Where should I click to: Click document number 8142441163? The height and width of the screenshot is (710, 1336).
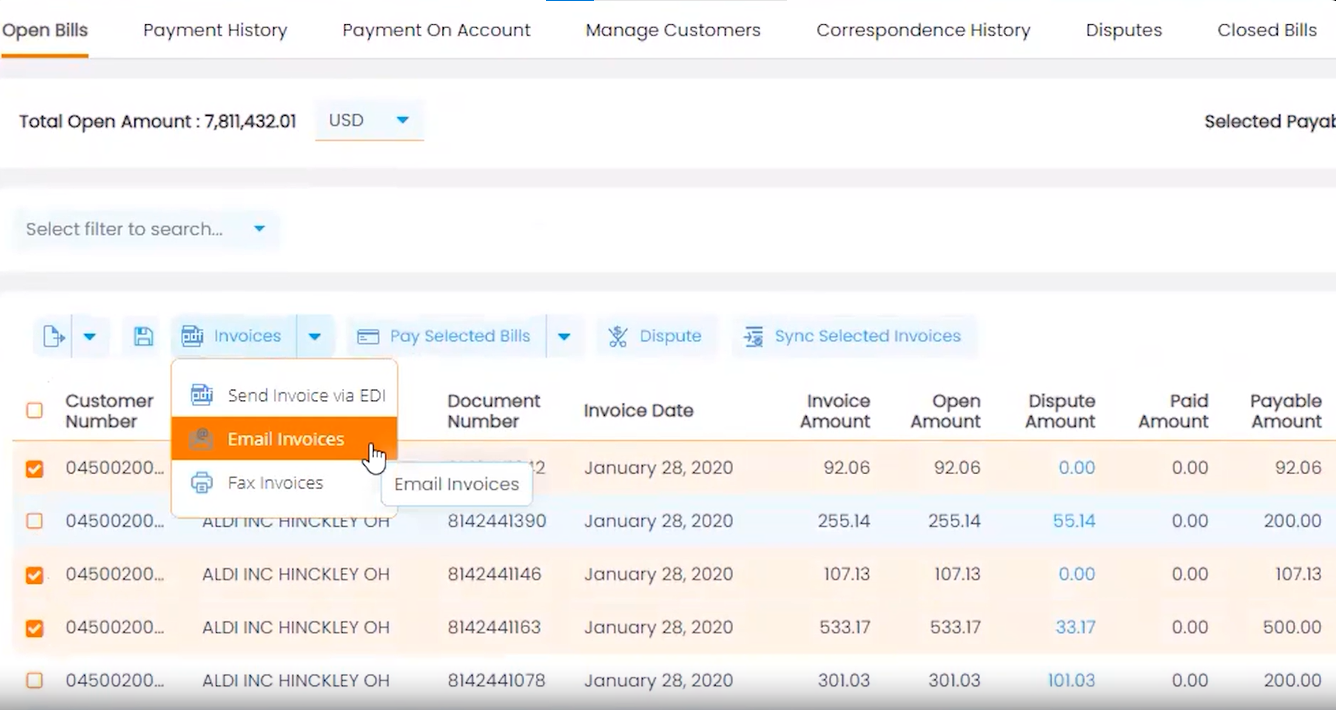494,627
